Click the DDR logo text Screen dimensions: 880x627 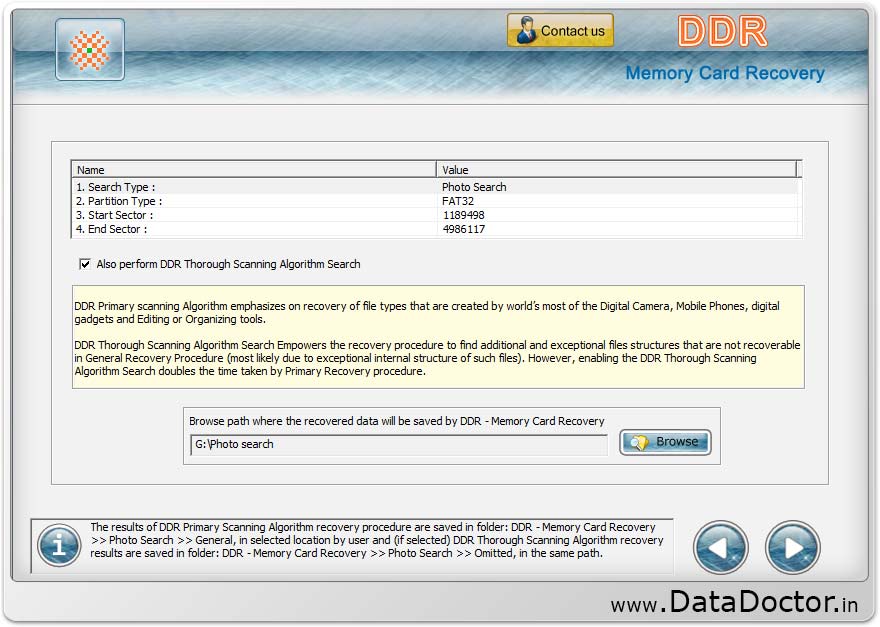722,31
